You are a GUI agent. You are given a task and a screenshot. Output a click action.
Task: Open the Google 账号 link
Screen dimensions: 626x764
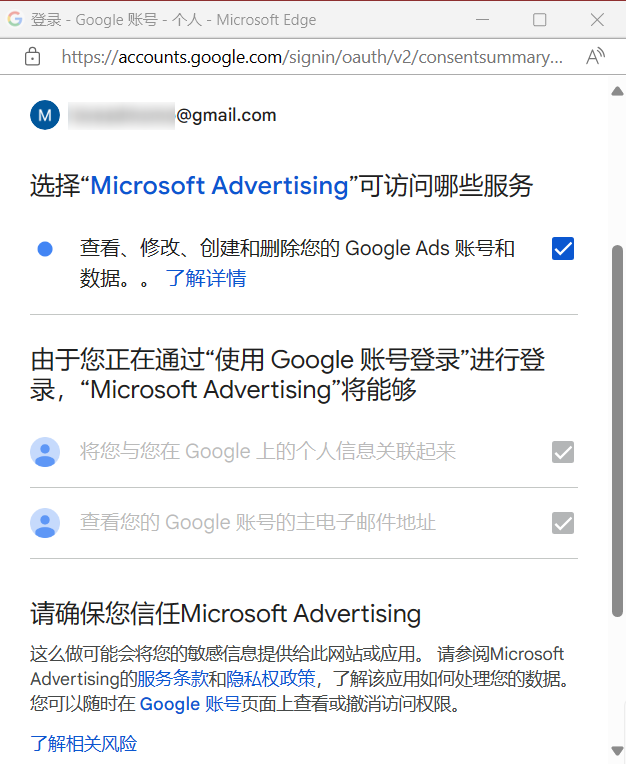point(190,704)
